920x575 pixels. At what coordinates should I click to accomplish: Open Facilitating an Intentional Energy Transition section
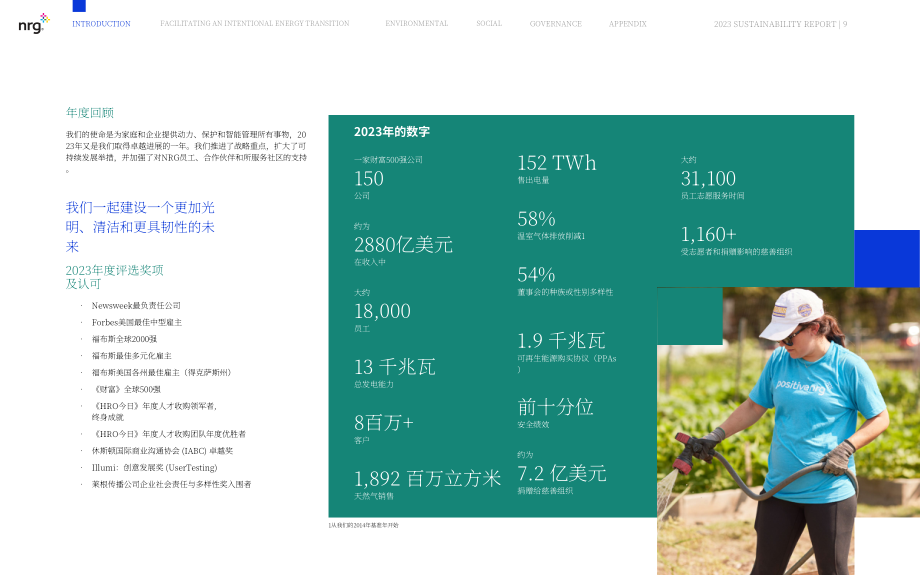[255, 23]
